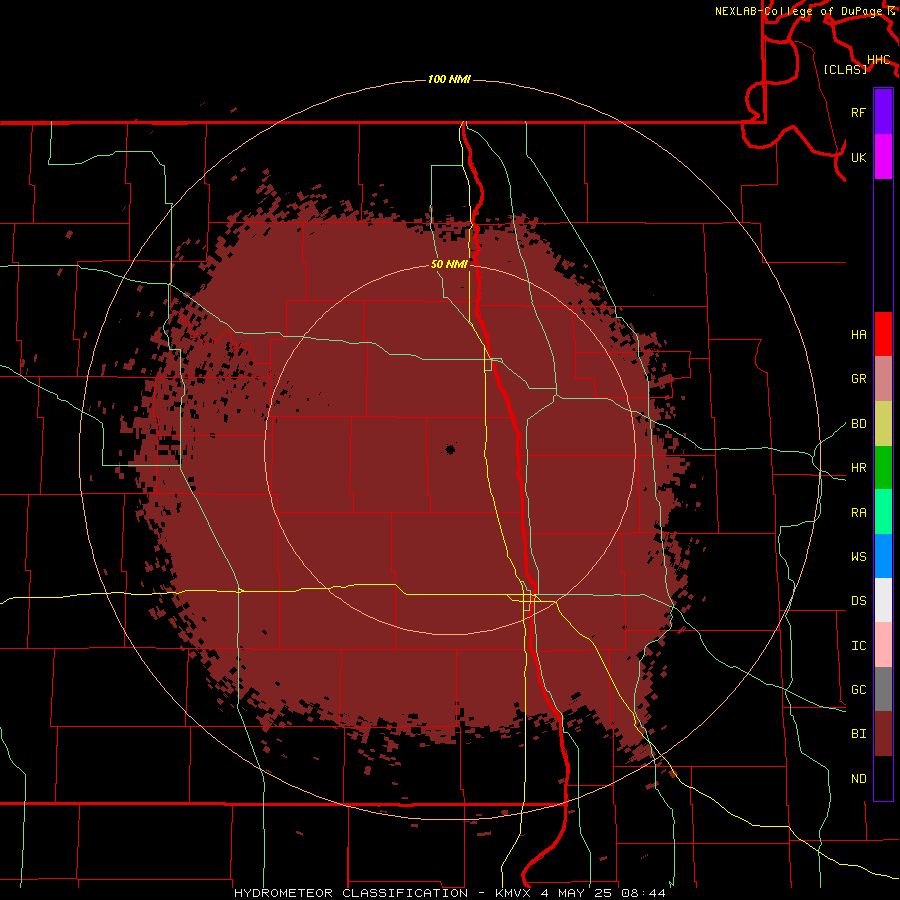The width and height of the screenshot is (900, 900).
Task: Click the [CLAS] units label
Action: coord(845,70)
